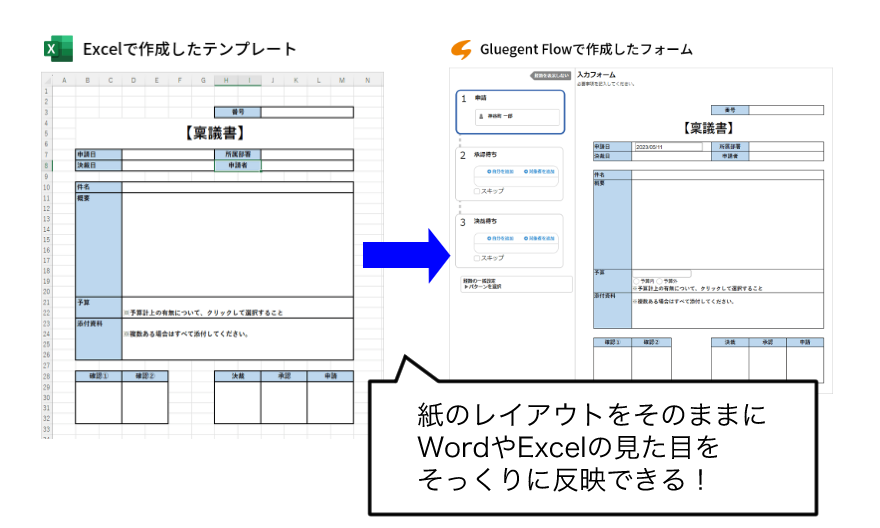Click the 自分を追加 link in step 3 決裁待ち
880x528 pixels.
[x=501, y=238]
